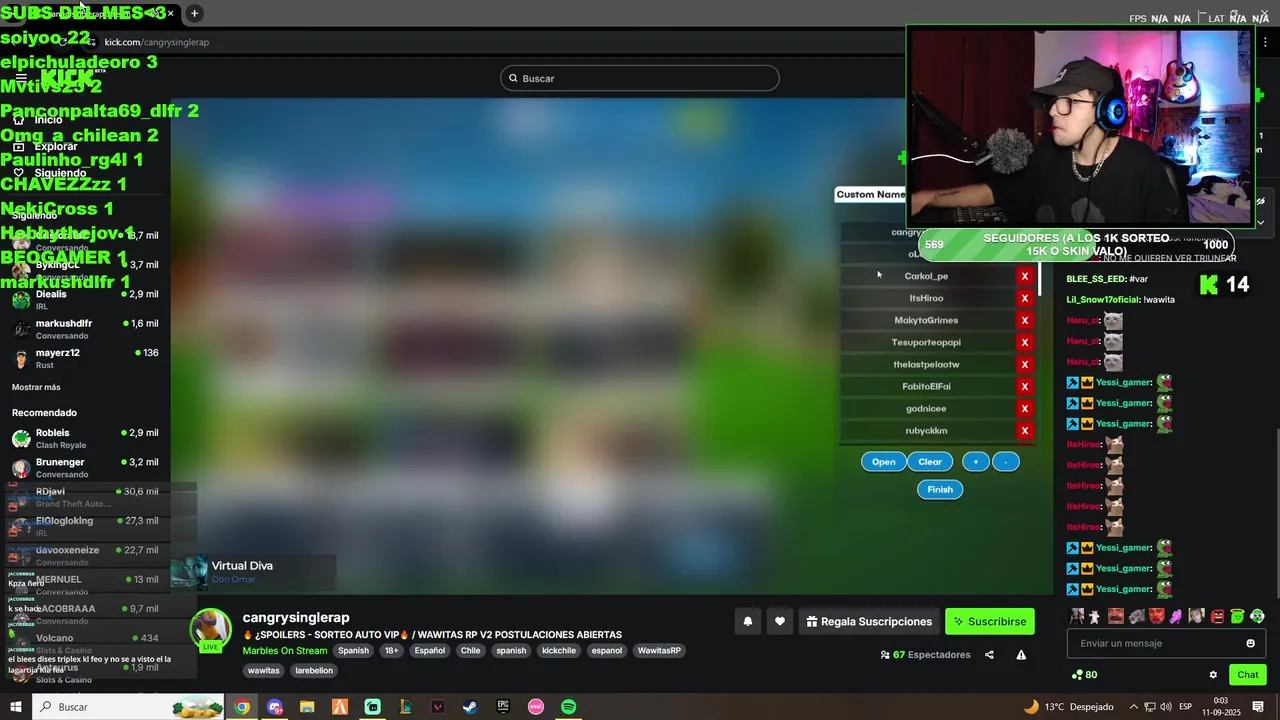
Task: Remove ItsHiroo from the marbles list
Action: pyautogui.click(x=1024, y=298)
